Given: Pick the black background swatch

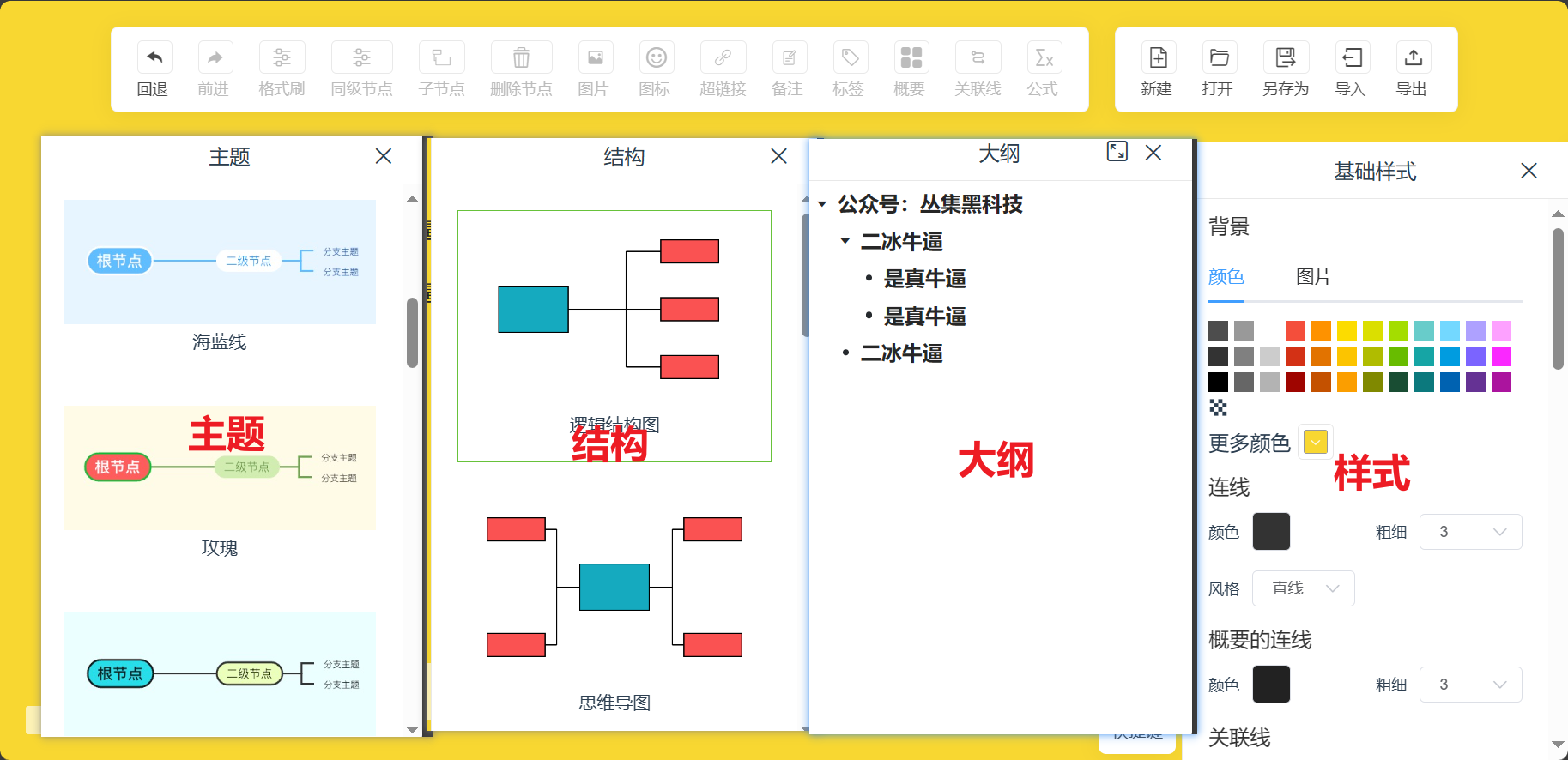Looking at the screenshot, I should click(x=1218, y=382).
